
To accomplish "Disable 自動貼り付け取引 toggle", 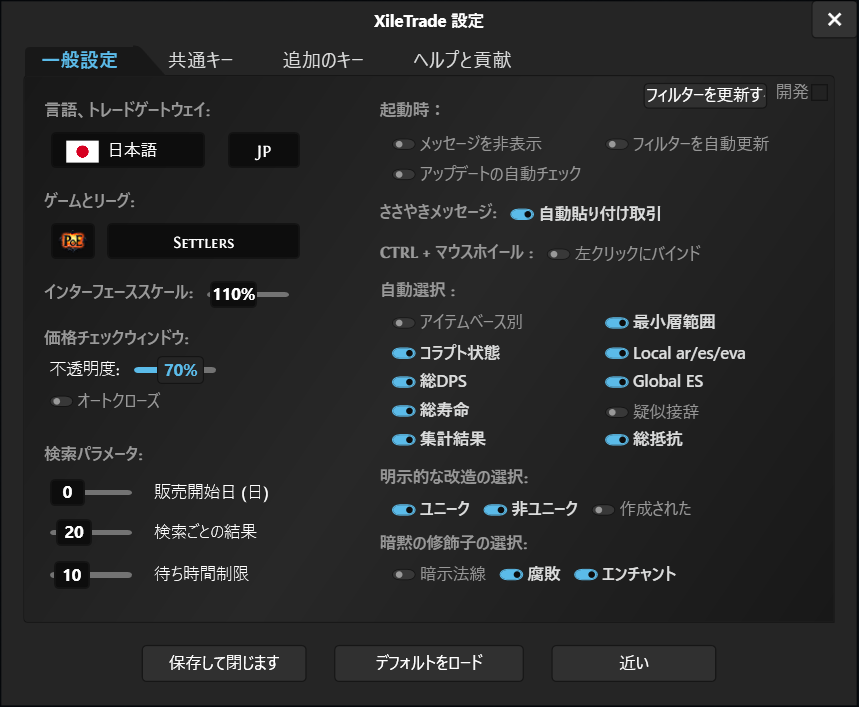I will coord(522,214).
